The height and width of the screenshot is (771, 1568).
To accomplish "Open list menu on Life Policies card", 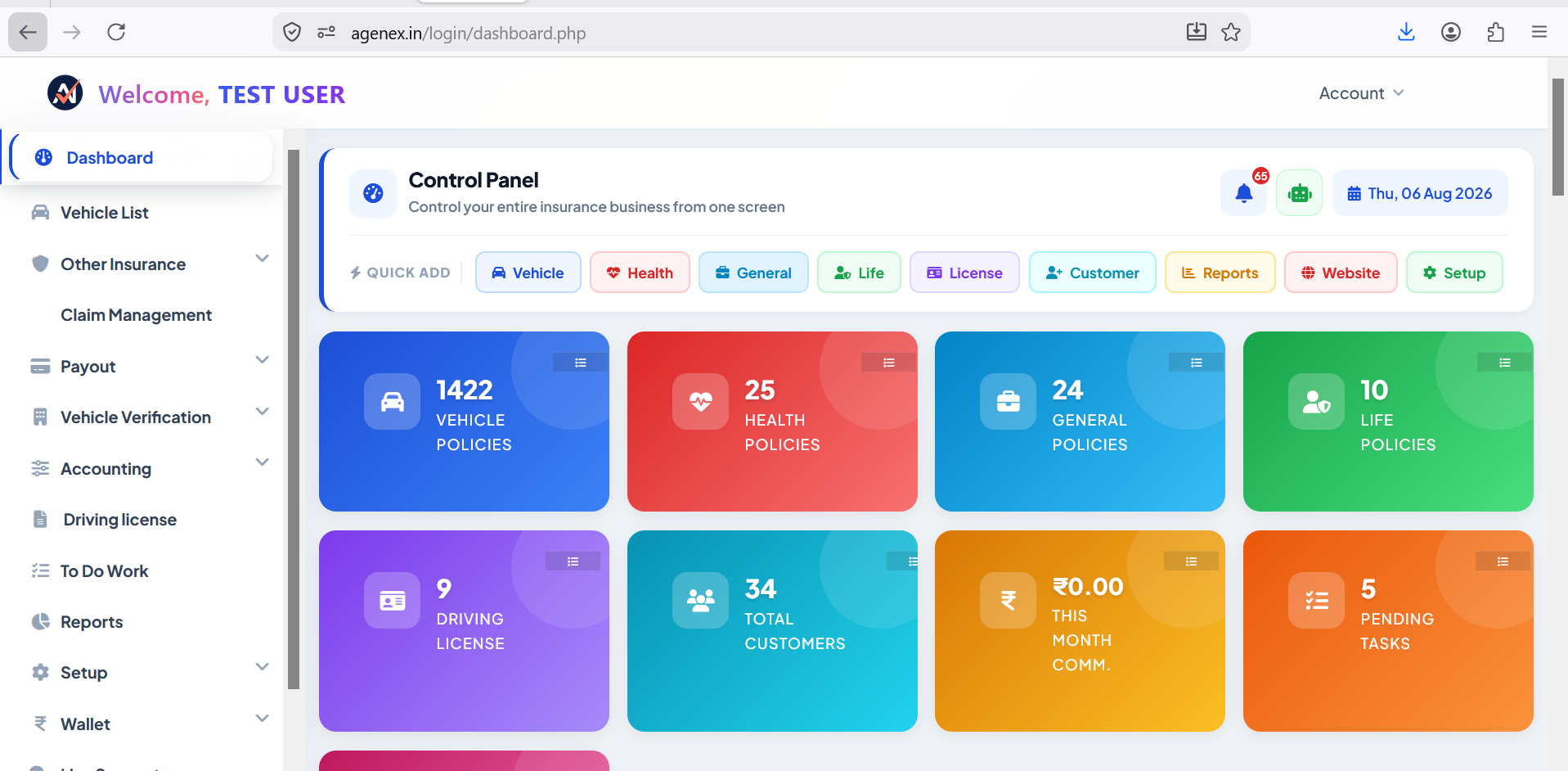I will click(x=1505, y=363).
